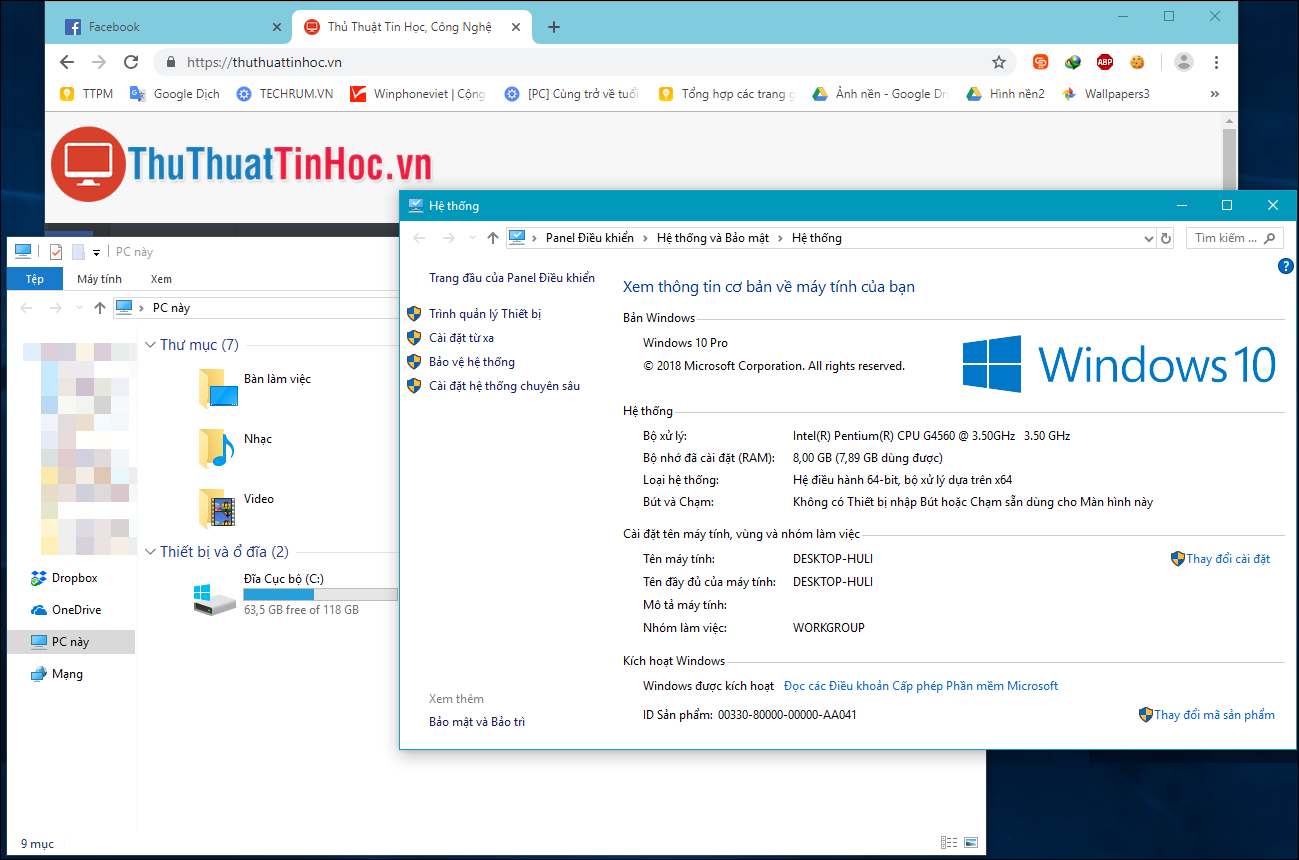
Task: Switch Explorer to details view icon
Action: (x=948, y=843)
